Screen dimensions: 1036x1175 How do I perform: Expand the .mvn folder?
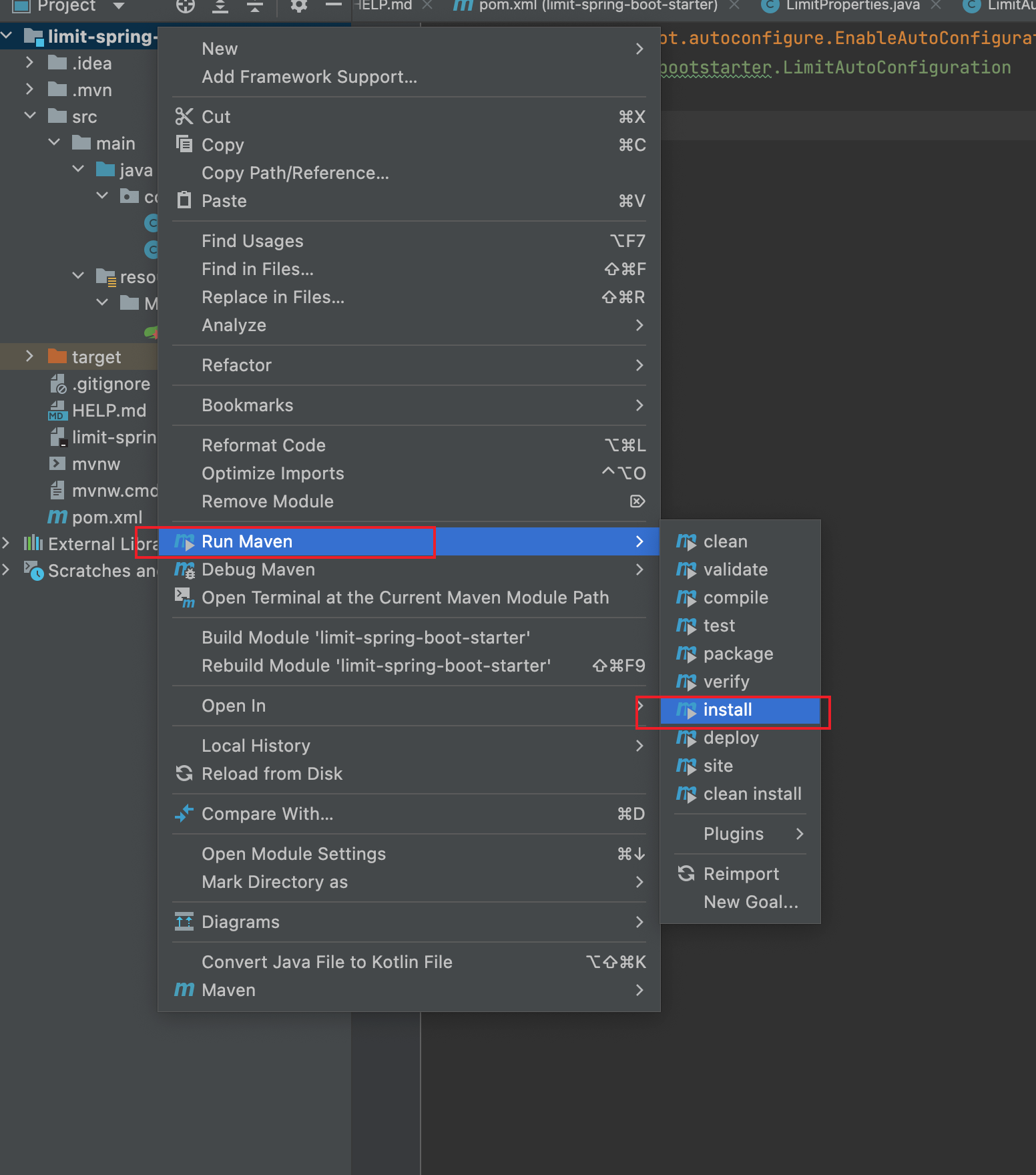click(29, 89)
